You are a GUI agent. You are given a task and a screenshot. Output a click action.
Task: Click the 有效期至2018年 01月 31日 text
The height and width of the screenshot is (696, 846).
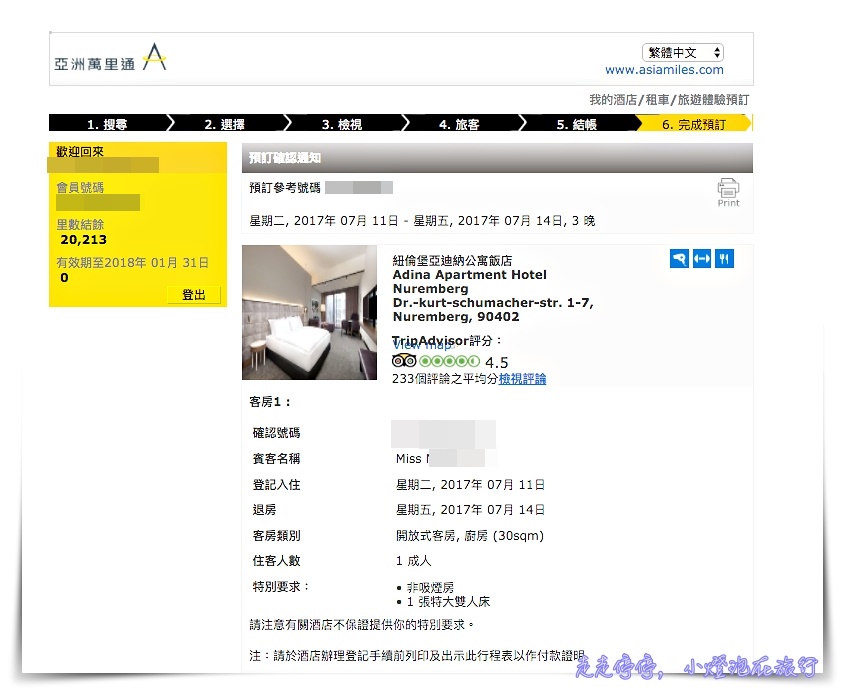(x=133, y=263)
